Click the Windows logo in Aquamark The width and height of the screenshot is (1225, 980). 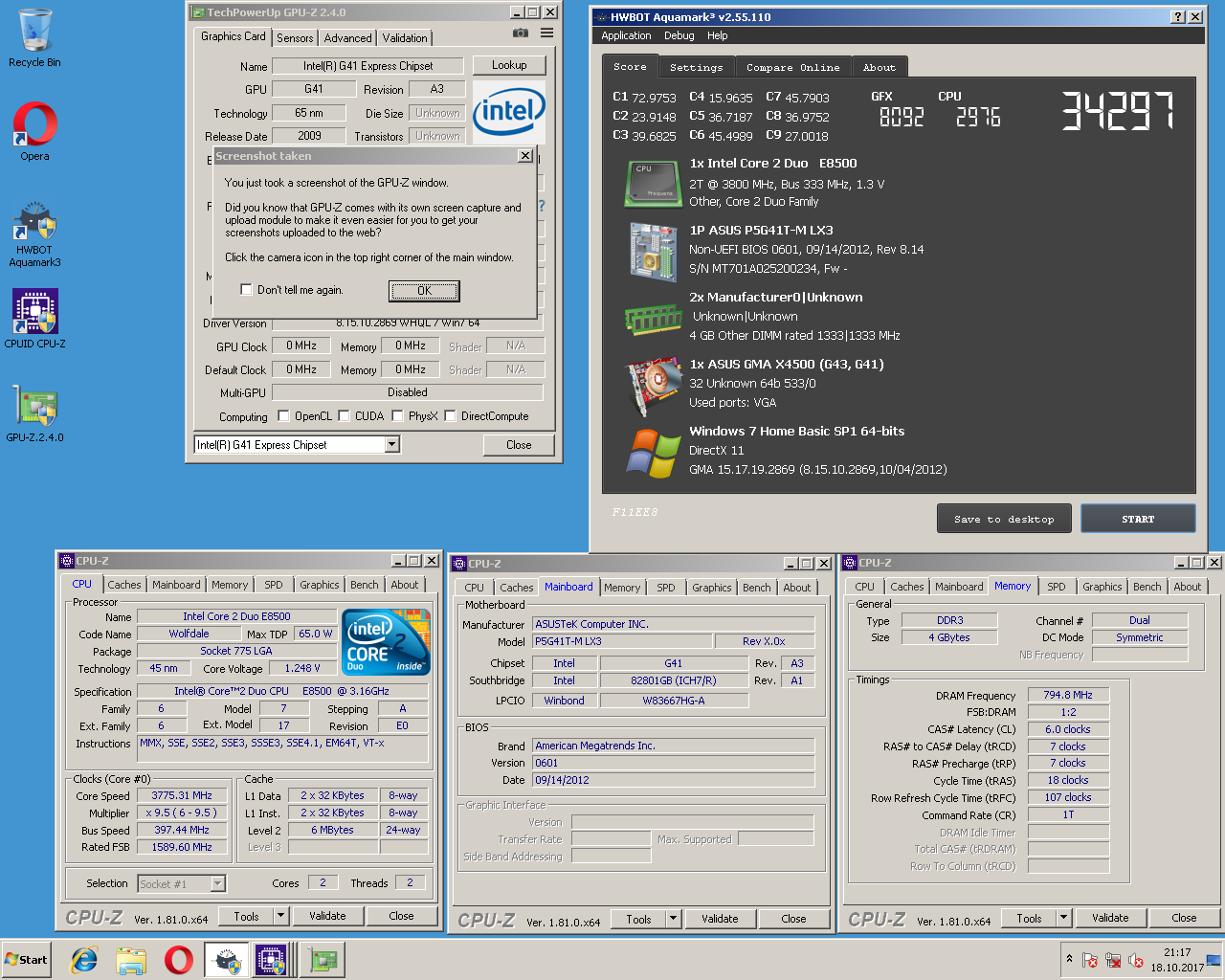pyautogui.click(x=653, y=454)
